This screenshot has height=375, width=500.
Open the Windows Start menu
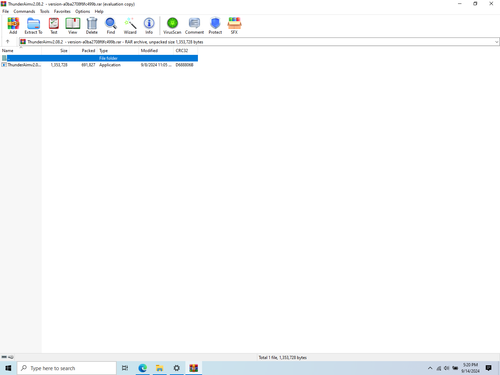[x=8, y=368]
